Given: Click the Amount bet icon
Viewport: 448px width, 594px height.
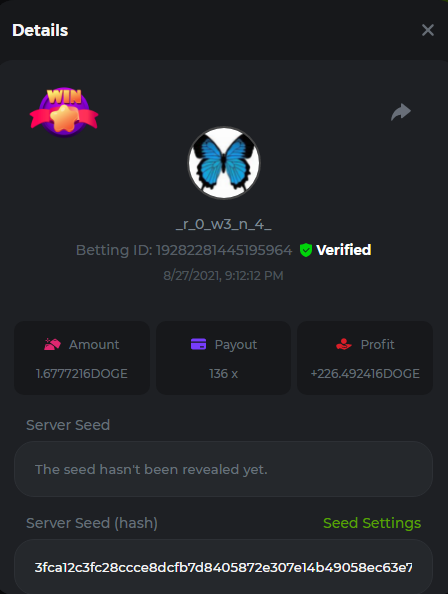Looking at the screenshot, I should (52, 344).
